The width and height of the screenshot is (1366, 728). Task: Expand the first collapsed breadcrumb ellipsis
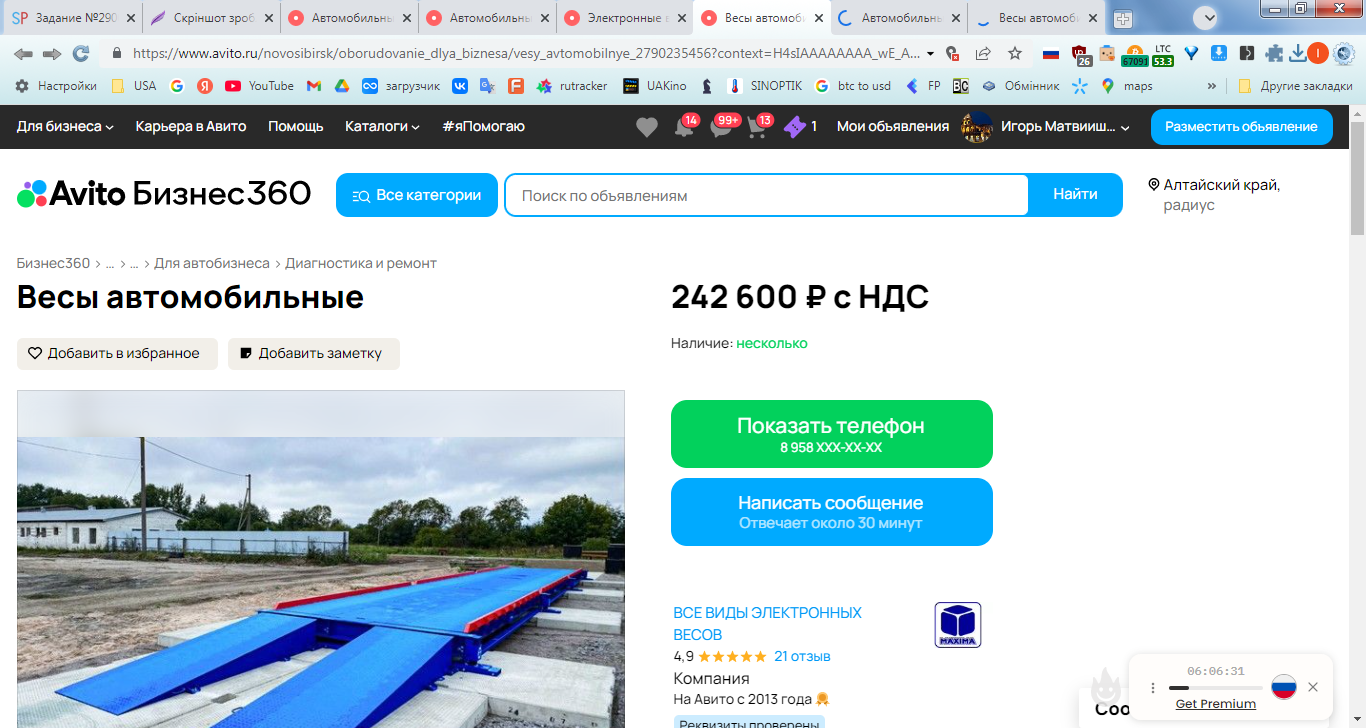coord(110,264)
